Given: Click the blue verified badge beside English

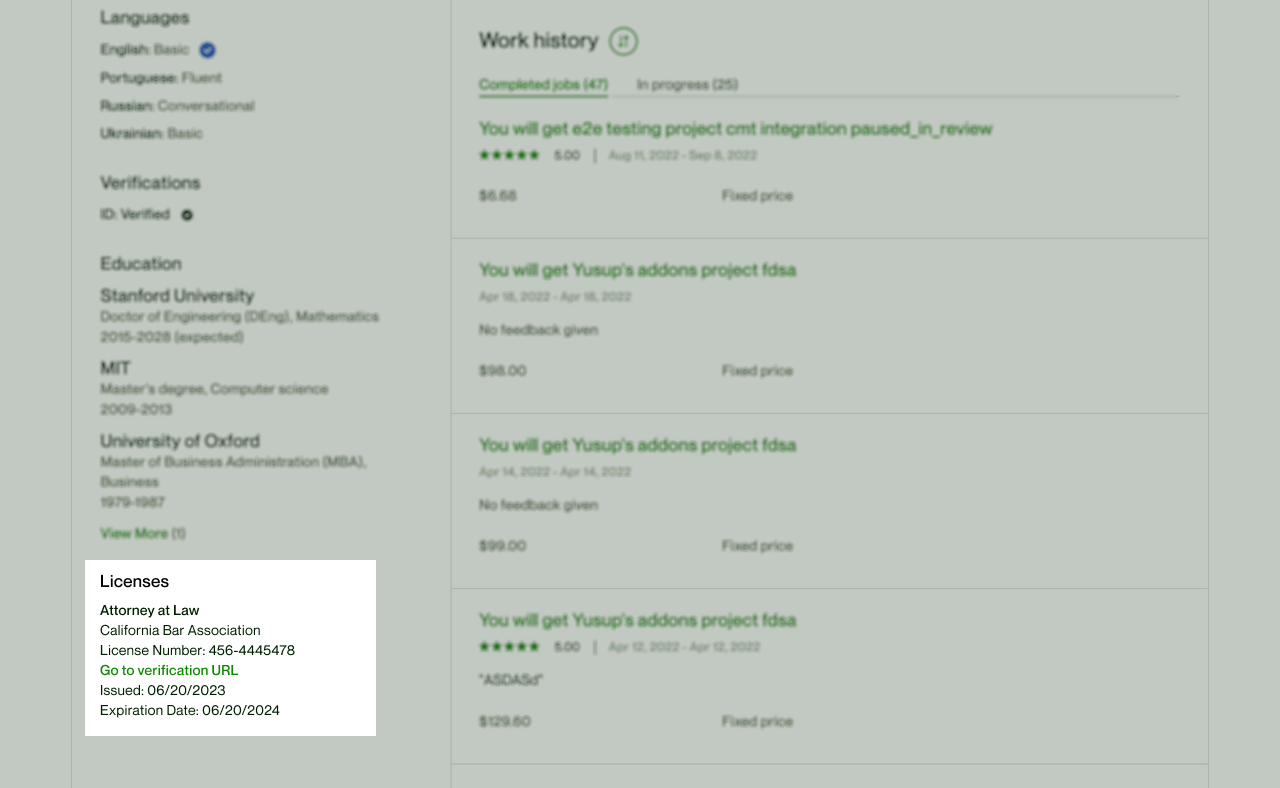Looking at the screenshot, I should [x=207, y=50].
